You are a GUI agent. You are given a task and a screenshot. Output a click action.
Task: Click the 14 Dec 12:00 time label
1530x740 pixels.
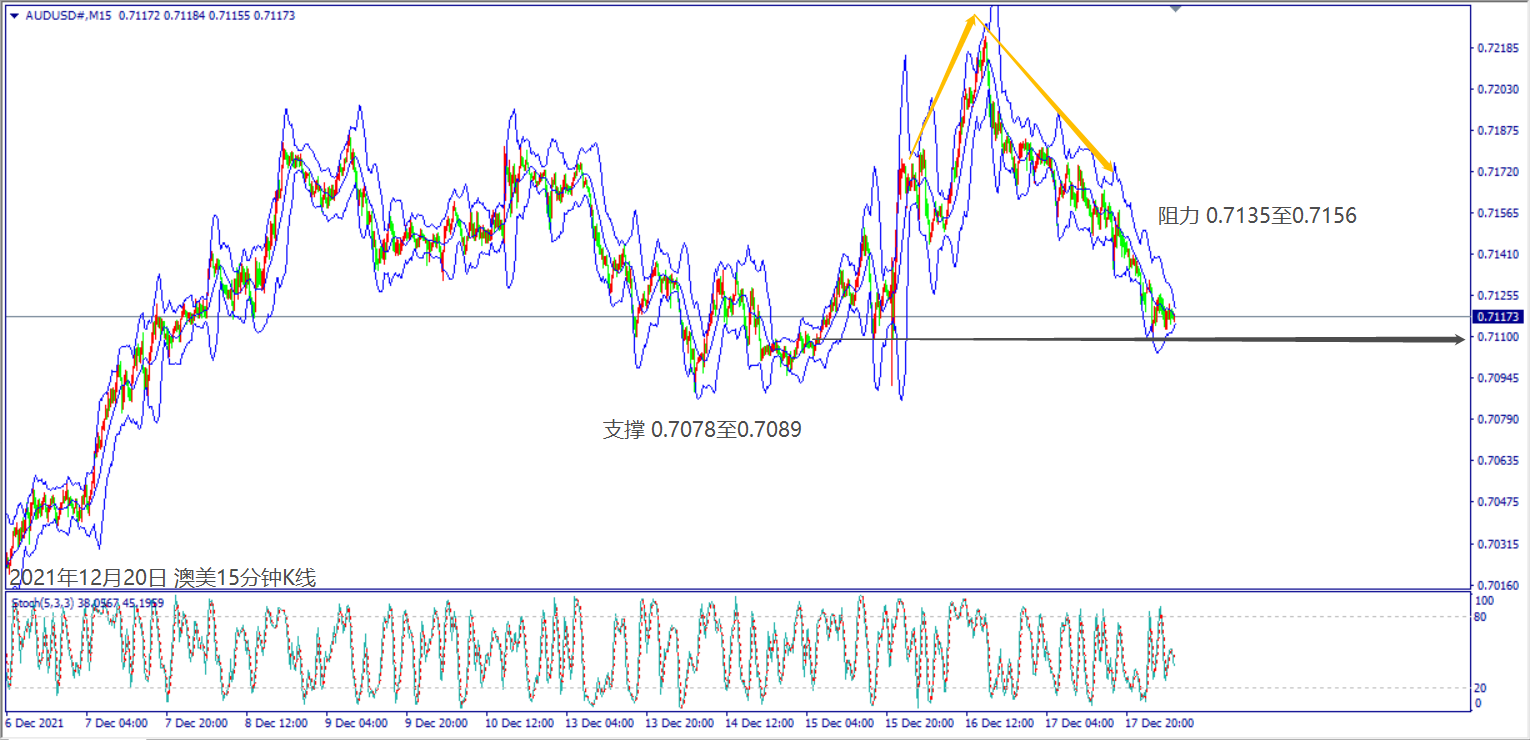click(x=758, y=723)
